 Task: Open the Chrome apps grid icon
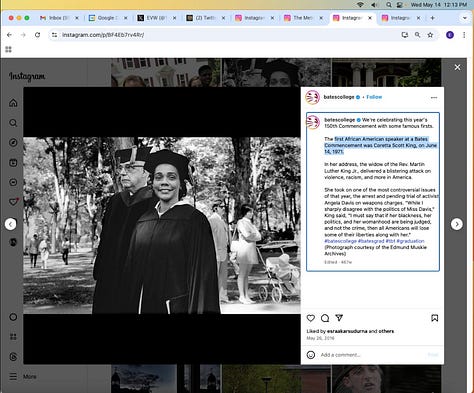pos(8,49)
